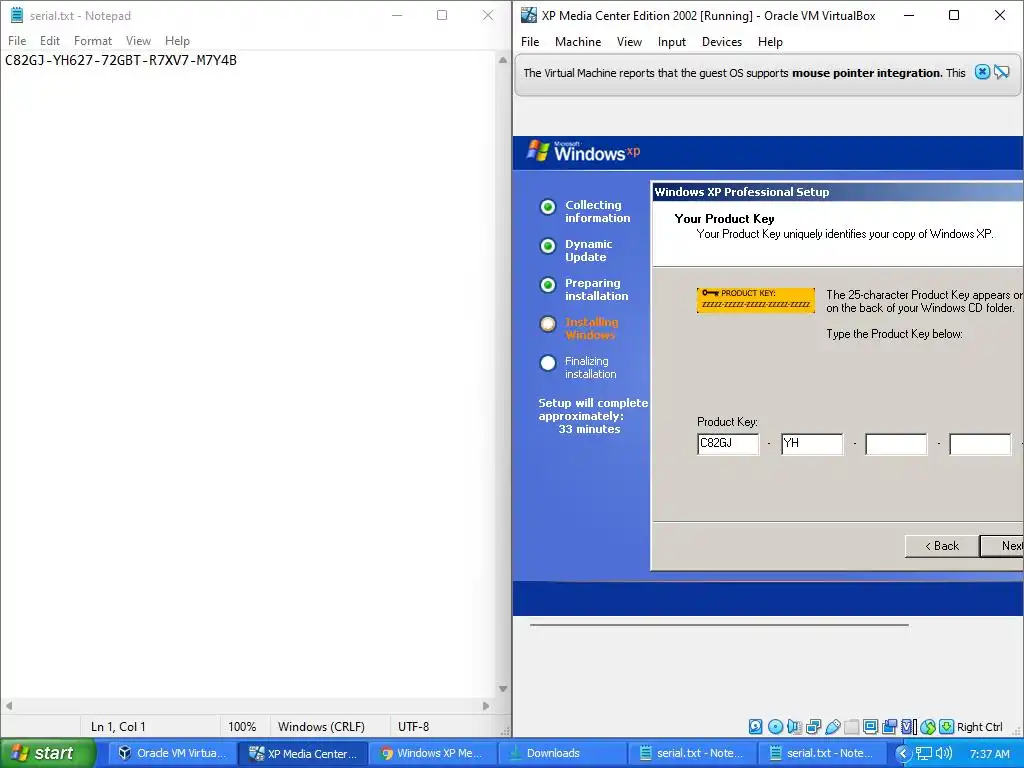Open Notepad Edit menu
The height and width of the screenshot is (768, 1024).
point(50,40)
